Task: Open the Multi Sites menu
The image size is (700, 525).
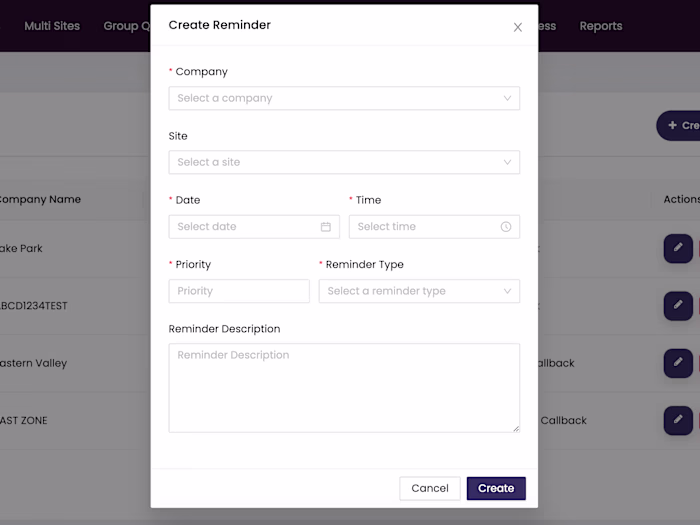Action: click(52, 26)
